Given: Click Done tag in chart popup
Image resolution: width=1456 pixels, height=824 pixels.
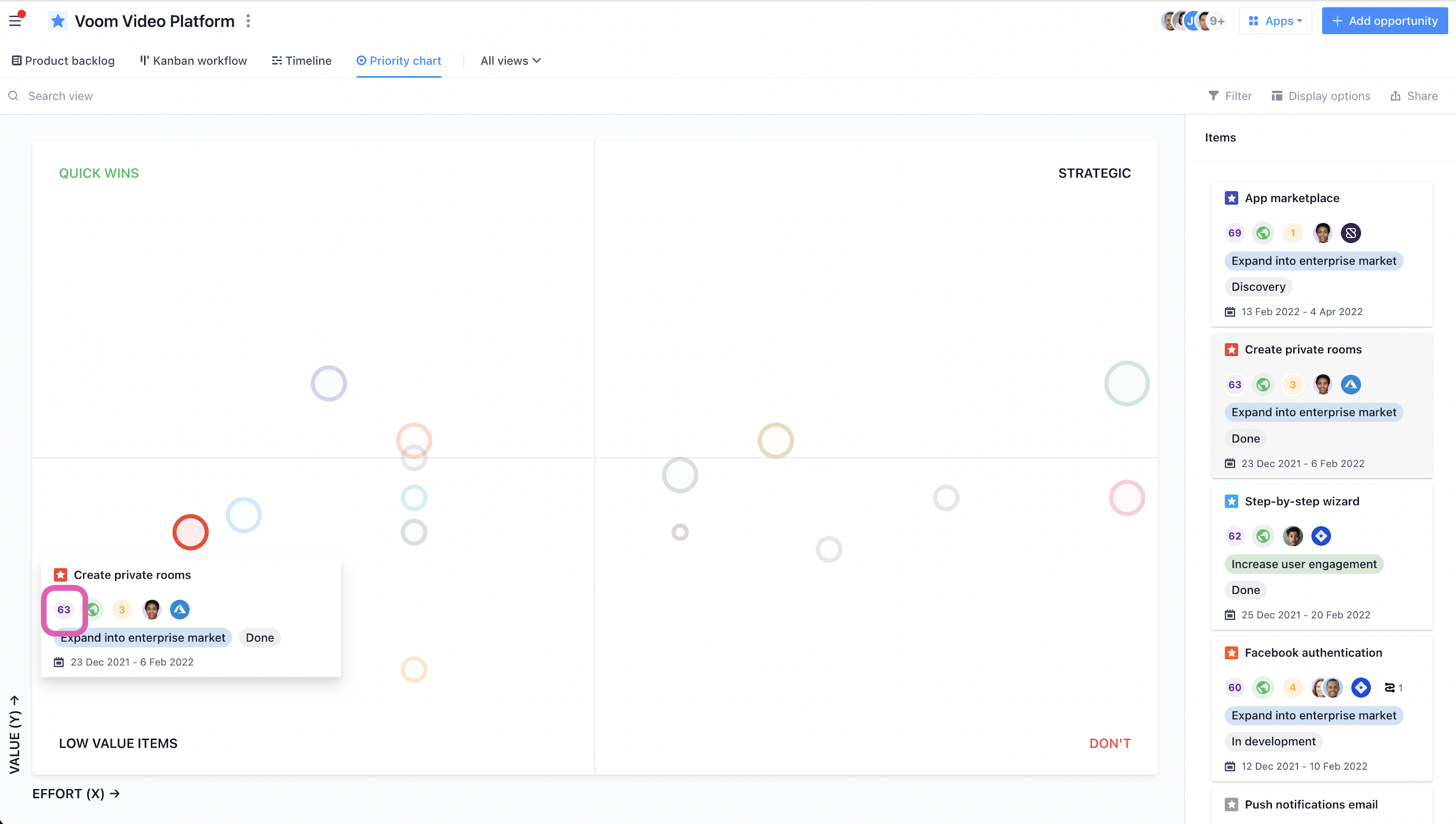Looking at the screenshot, I should [260, 638].
